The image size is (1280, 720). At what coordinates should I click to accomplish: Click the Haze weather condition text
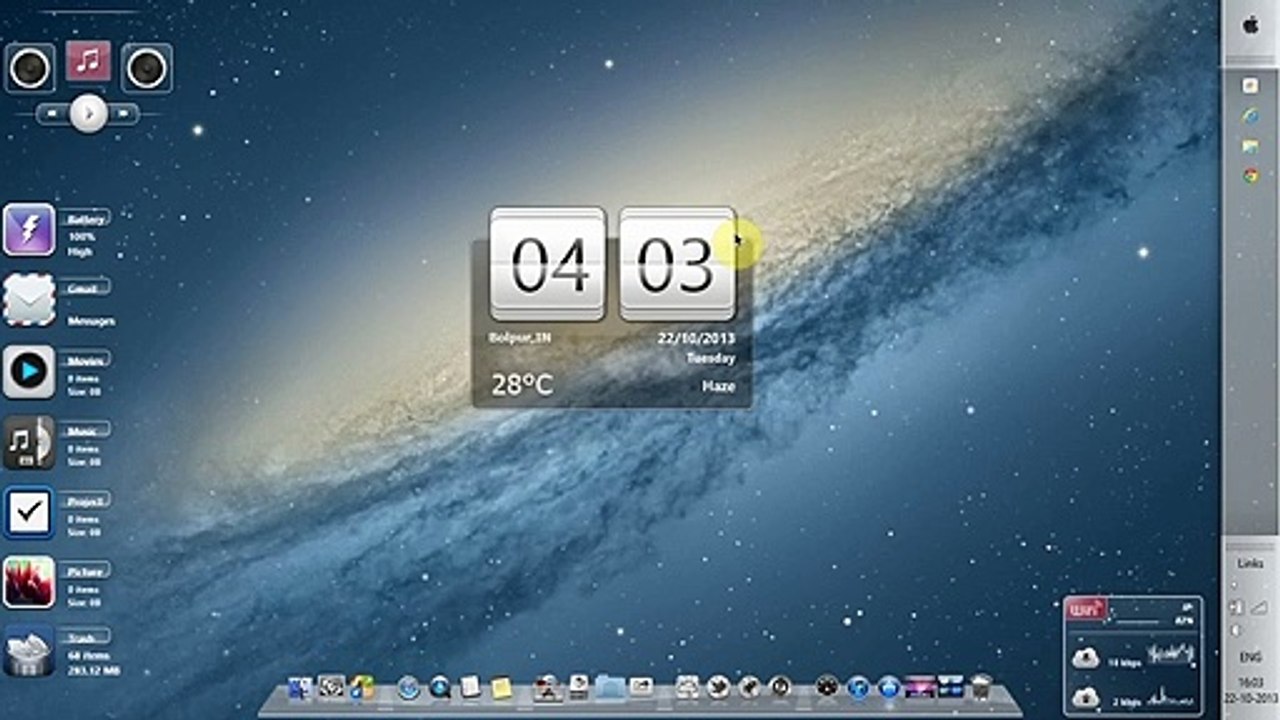pyautogui.click(x=718, y=386)
